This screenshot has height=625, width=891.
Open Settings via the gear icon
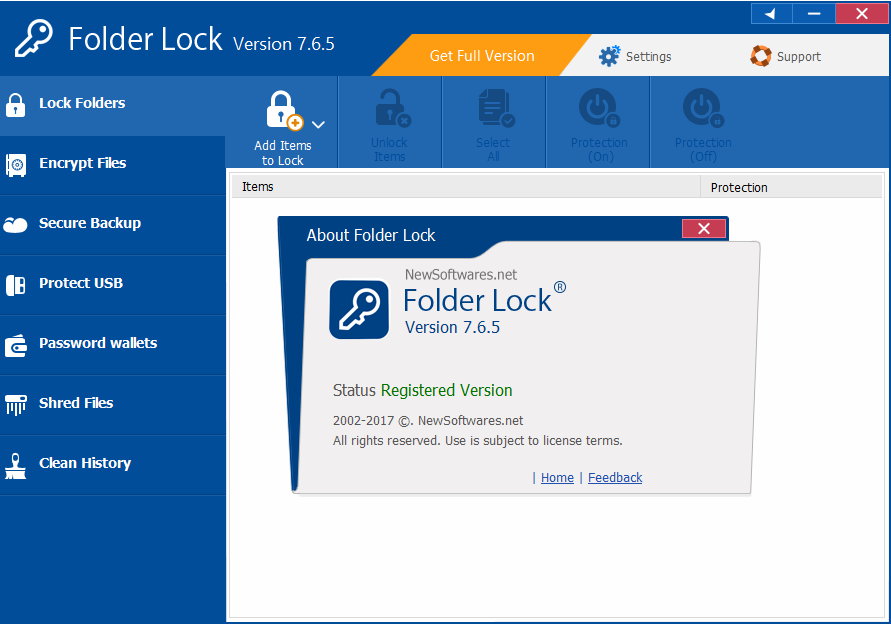609,56
